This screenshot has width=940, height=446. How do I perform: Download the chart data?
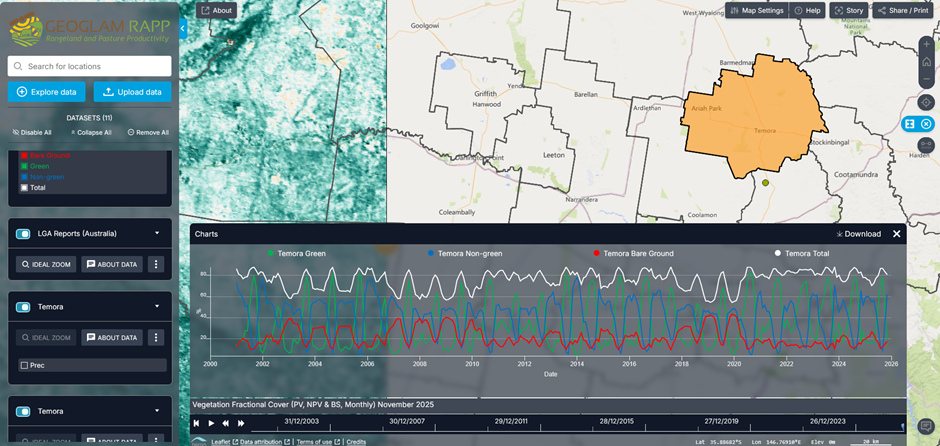click(858, 234)
